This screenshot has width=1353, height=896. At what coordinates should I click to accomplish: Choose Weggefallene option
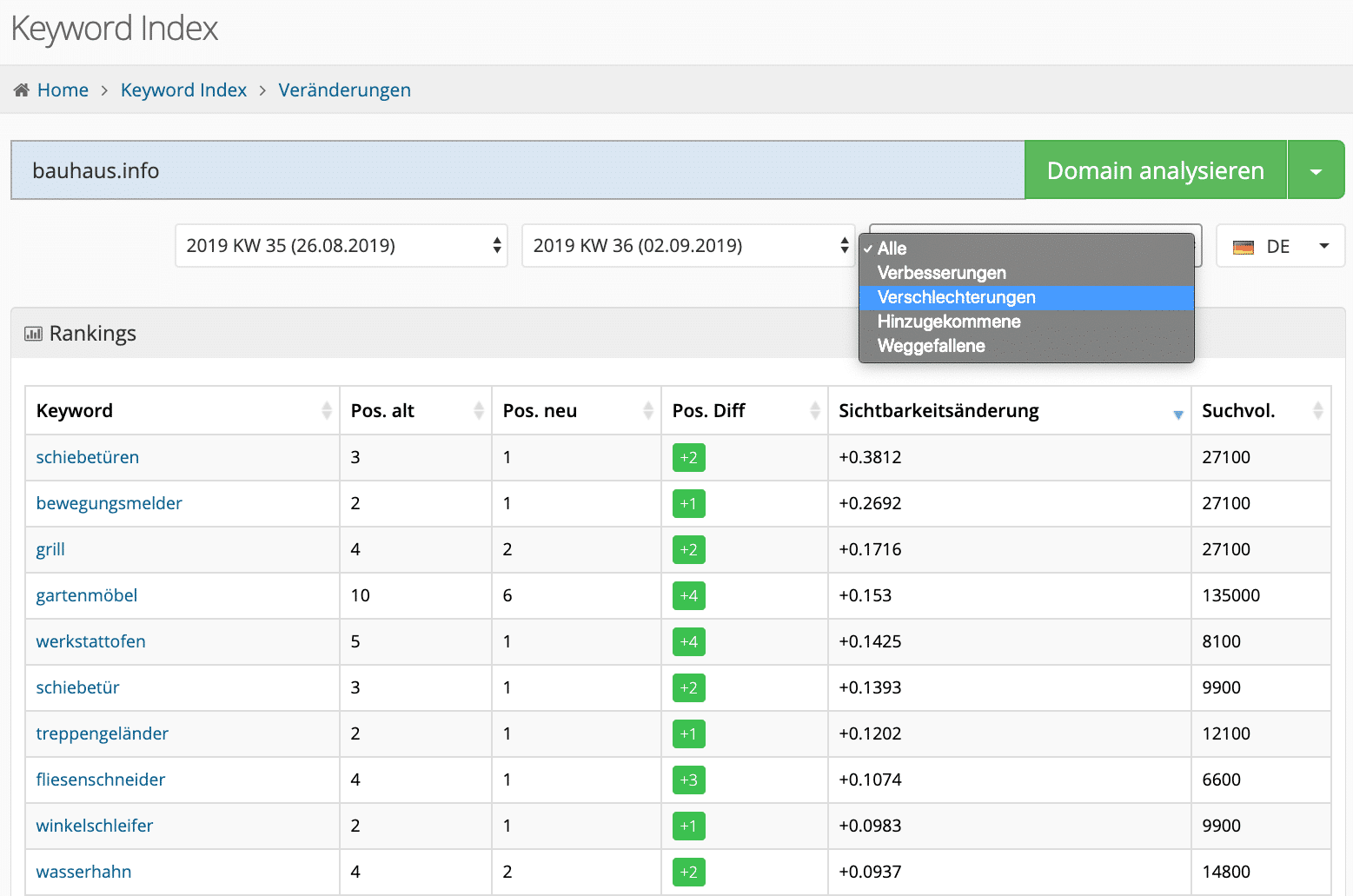(1026, 346)
